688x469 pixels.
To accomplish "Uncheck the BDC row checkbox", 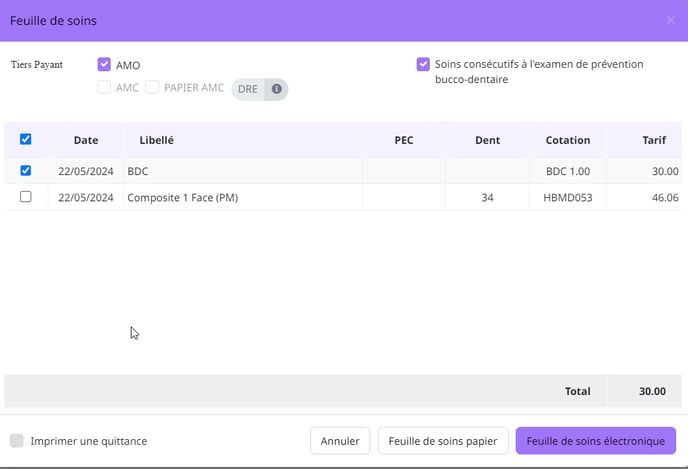I will point(26,170).
